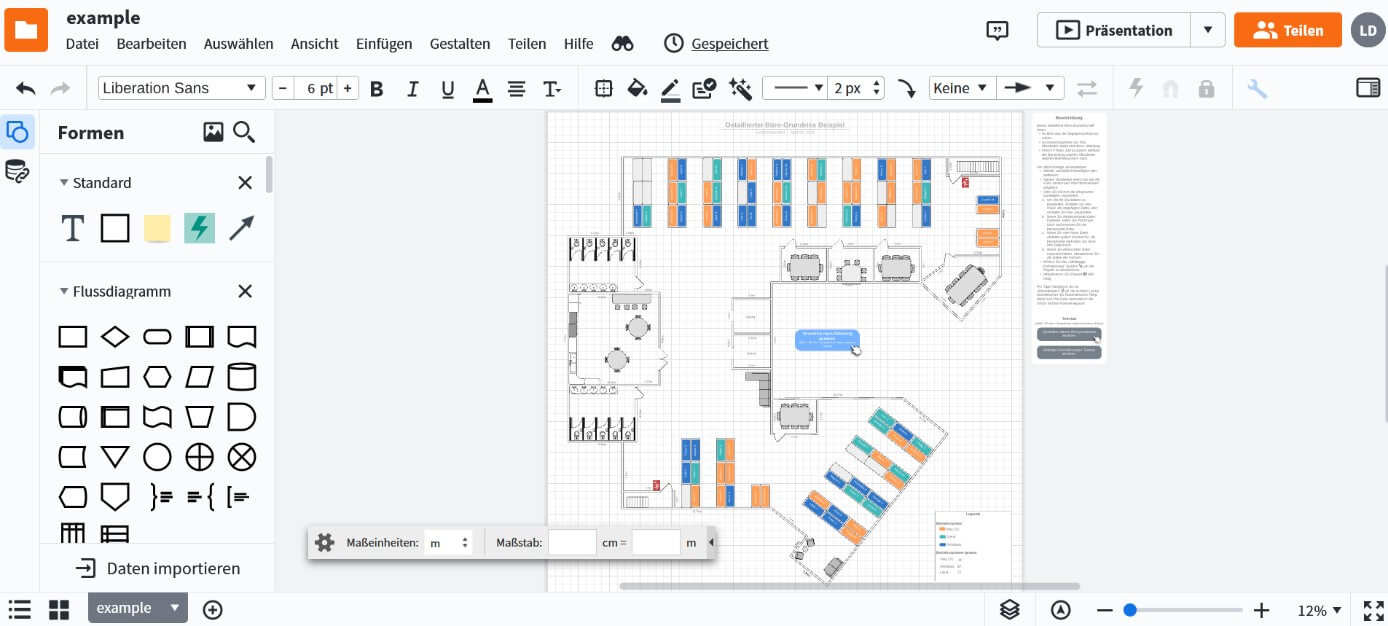Image resolution: width=1388 pixels, height=626 pixels.
Task: Click the lock icon in toolbar
Action: pyautogui.click(x=1206, y=89)
